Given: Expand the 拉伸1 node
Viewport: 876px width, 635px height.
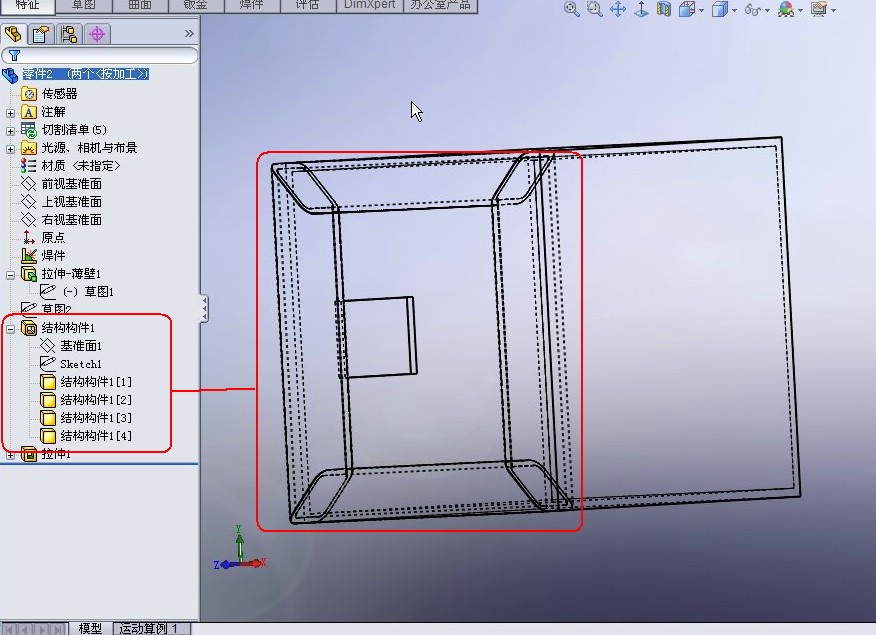Looking at the screenshot, I should 10,455.
